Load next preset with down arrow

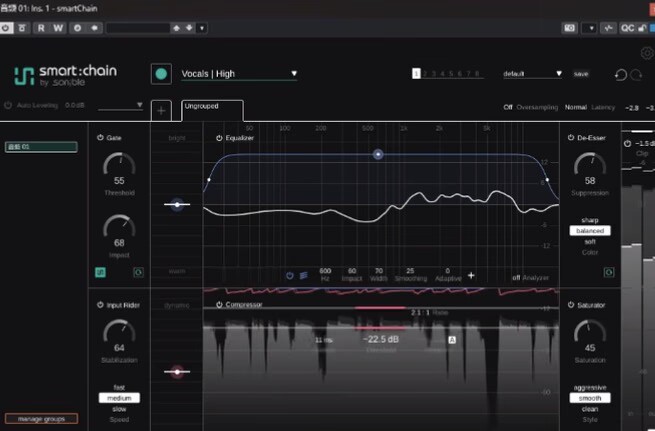tap(189, 28)
